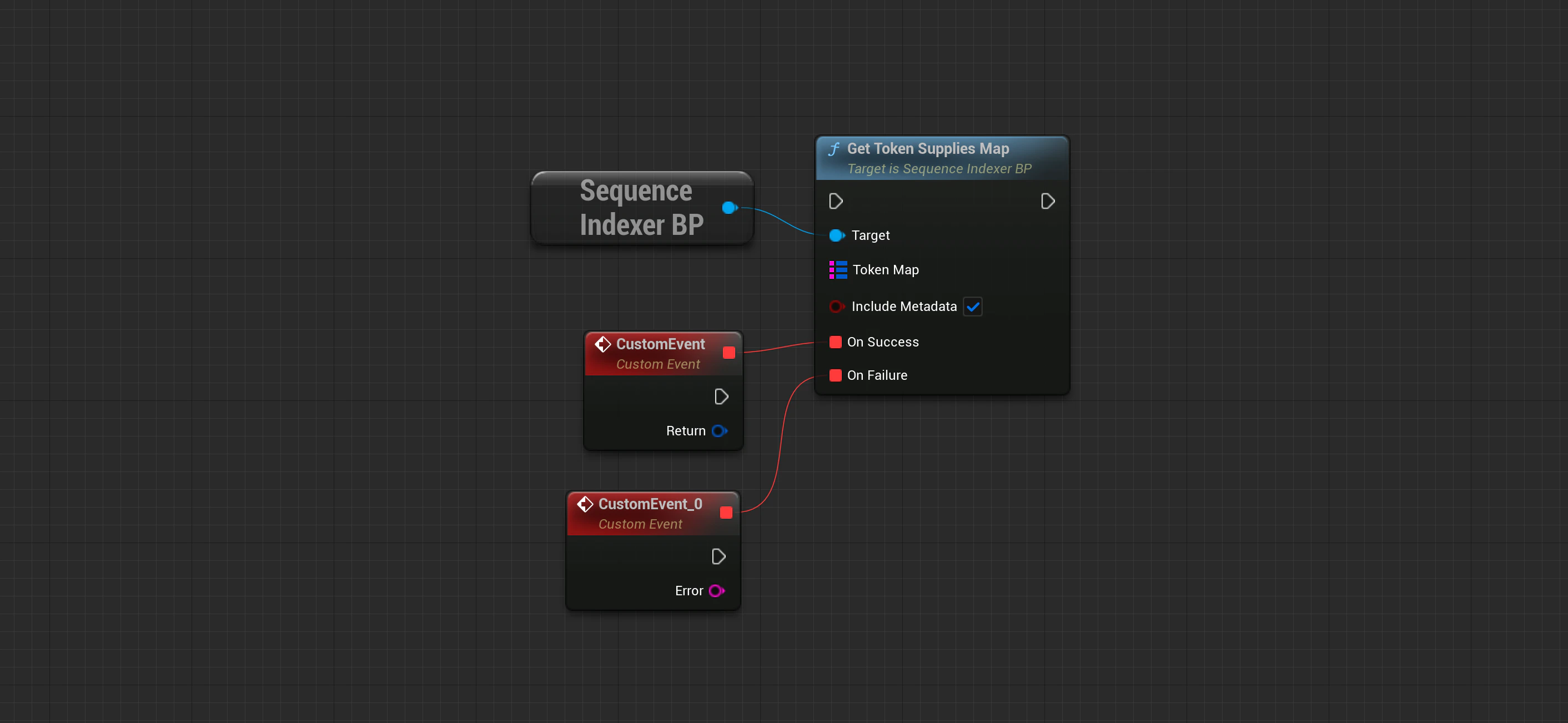Click CustomEvent_0's red delegate output pin
Image resolution: width=1568 pixels, height=723 pixels.
point(726,513)
